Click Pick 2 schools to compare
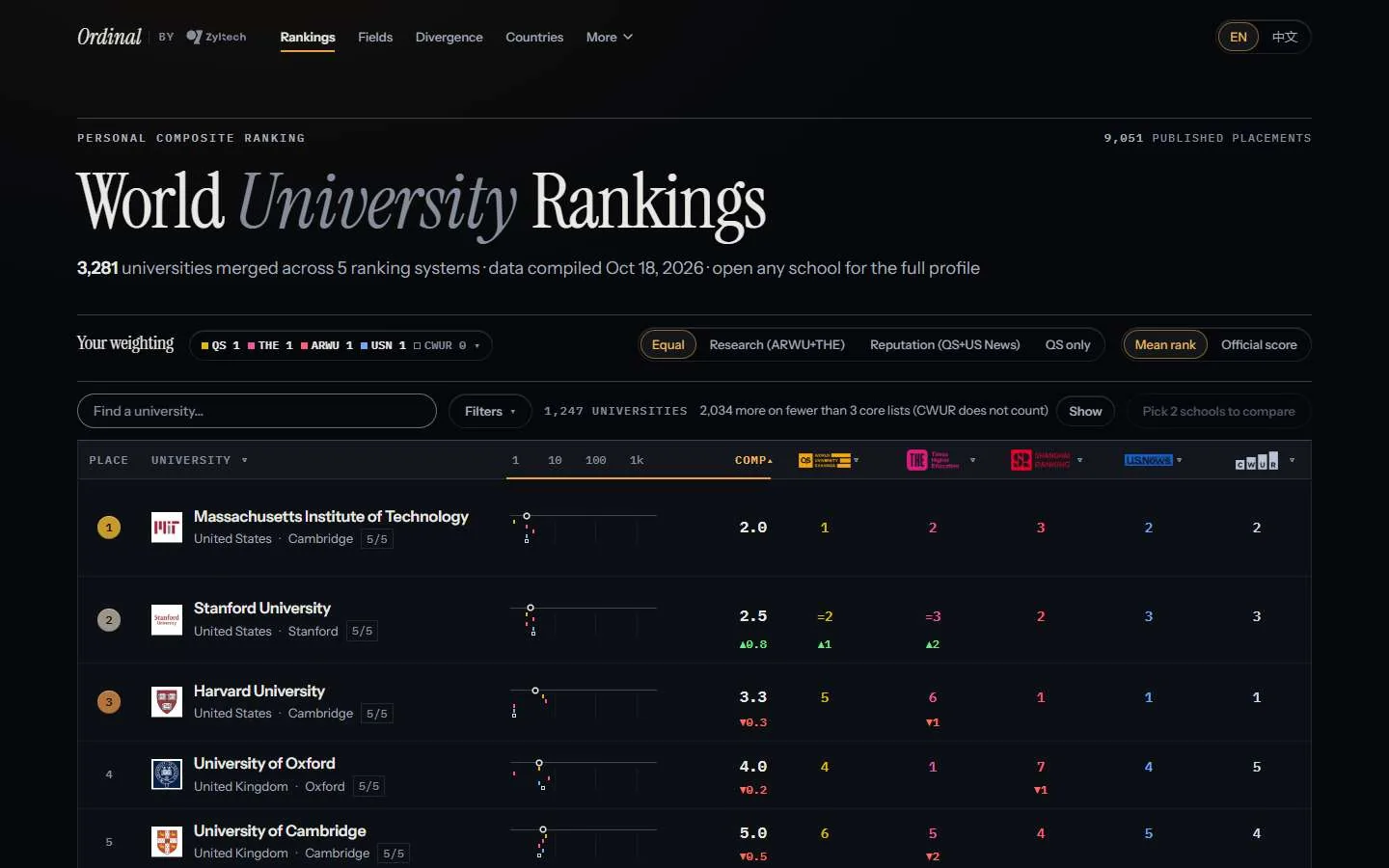 1218,411
